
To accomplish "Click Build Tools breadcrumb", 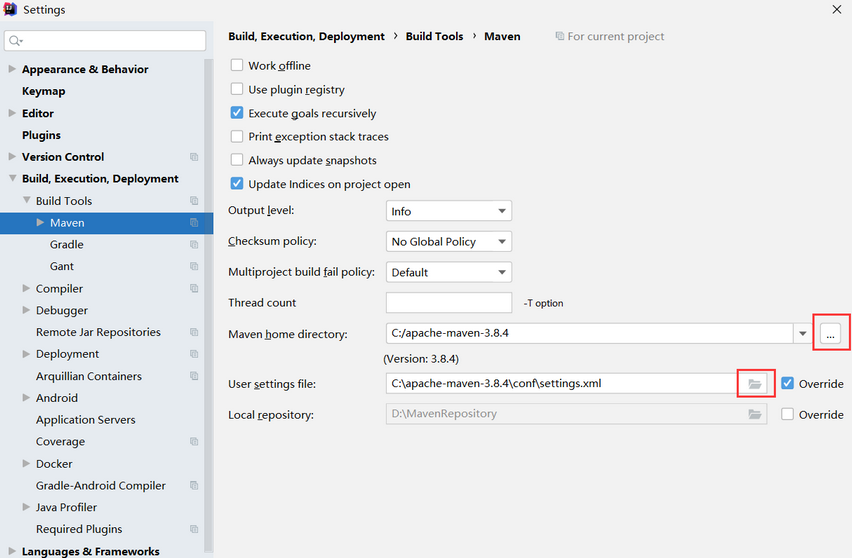I will pos(434,36).
